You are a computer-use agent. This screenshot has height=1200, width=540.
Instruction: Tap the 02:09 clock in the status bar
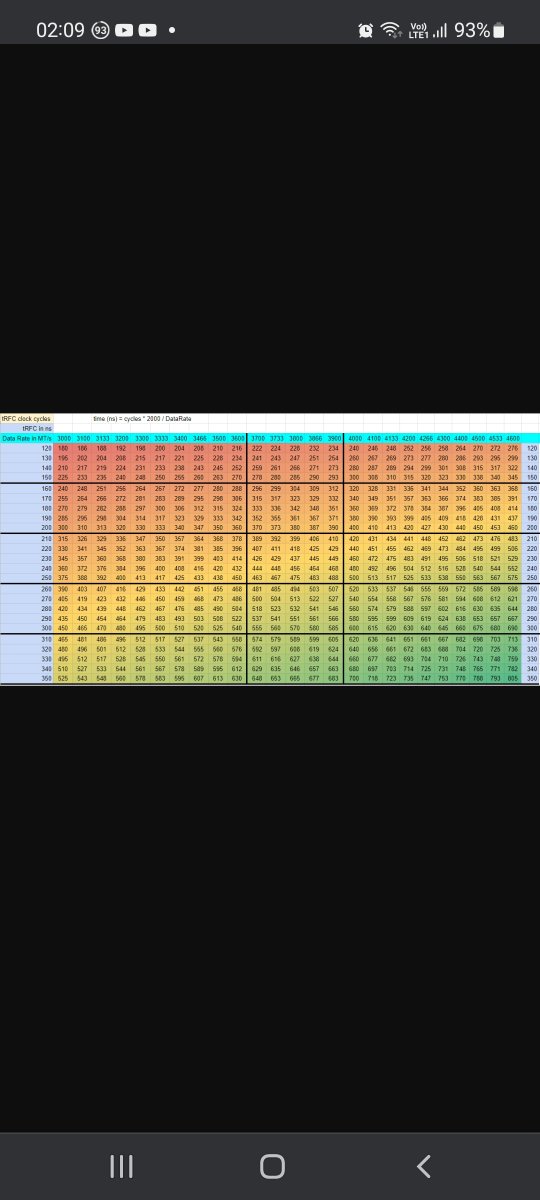(60, 30)
